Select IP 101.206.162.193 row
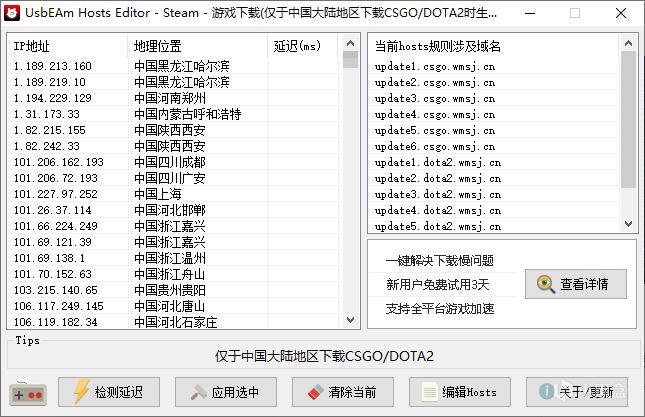 (x=175, y=162)
